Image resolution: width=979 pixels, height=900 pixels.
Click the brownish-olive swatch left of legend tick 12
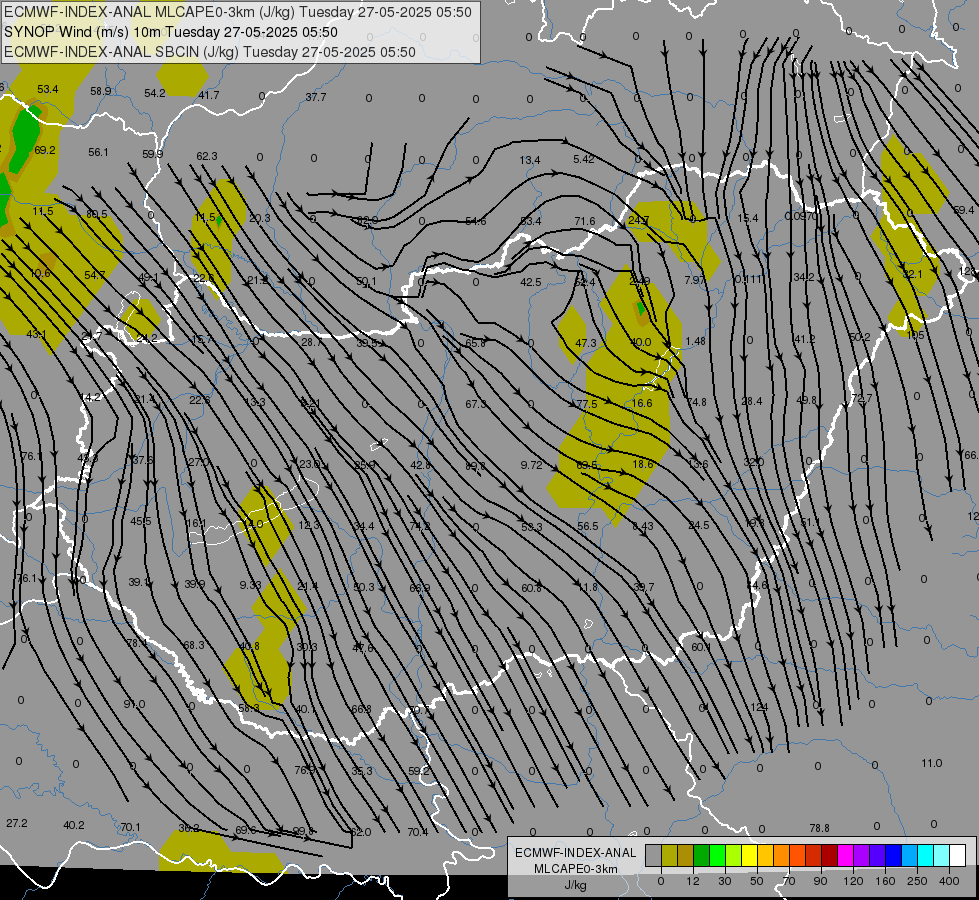[x=686, y=855]
